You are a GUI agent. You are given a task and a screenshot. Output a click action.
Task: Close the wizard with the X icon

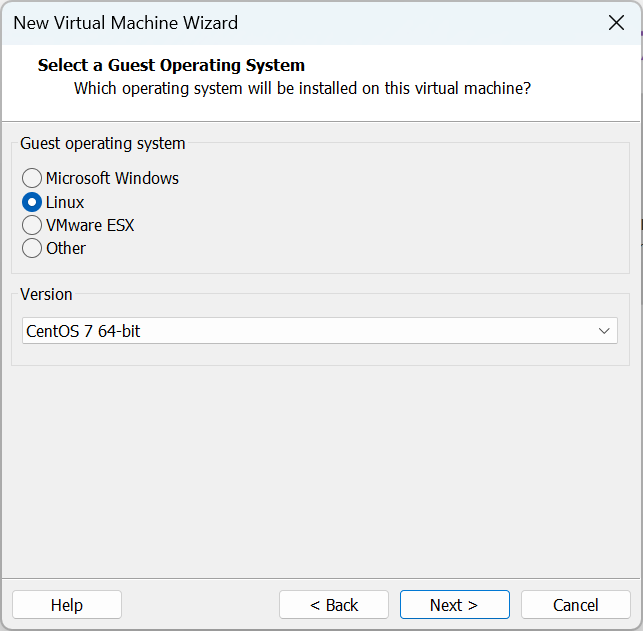pos(616,23)
